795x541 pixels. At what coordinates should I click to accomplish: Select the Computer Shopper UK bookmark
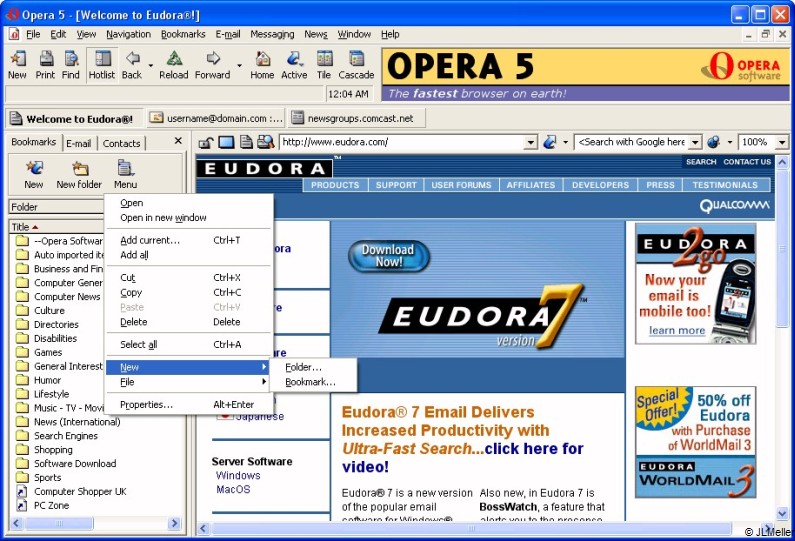tap(80, 491)
